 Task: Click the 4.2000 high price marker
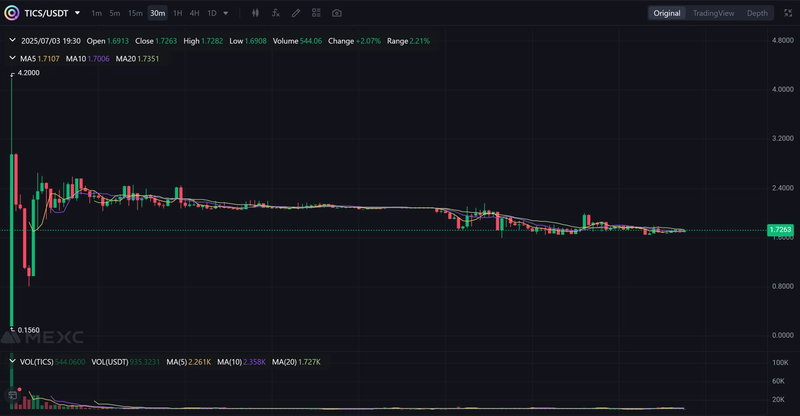coord(29,72)
